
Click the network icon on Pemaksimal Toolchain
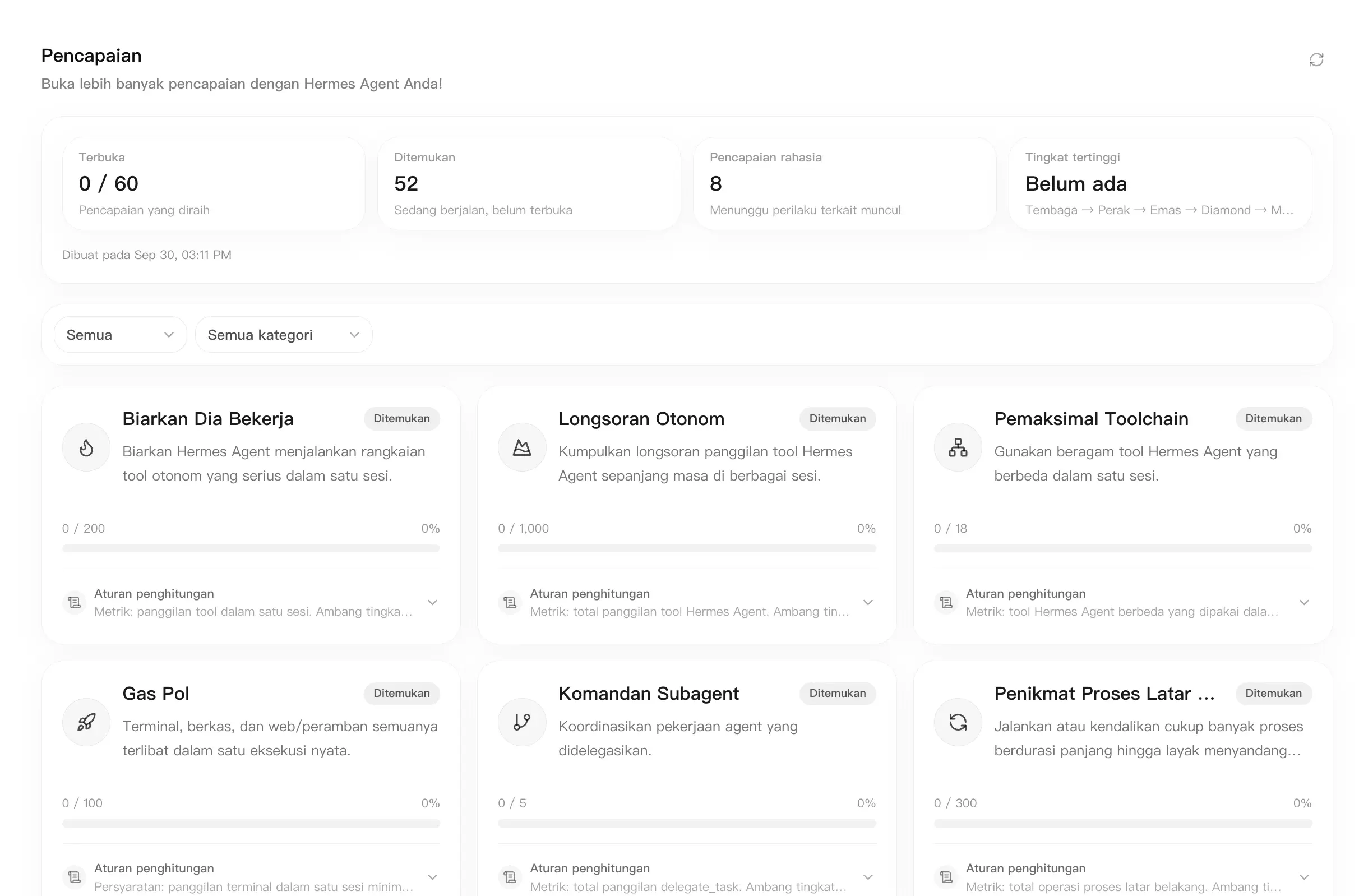tap(958, 447)
